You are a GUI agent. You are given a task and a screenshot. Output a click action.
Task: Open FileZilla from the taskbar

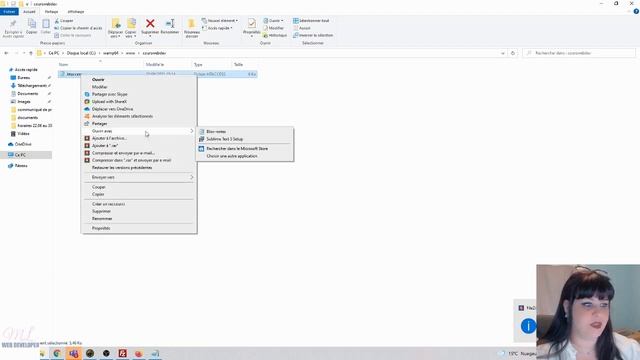pos(122,353)
